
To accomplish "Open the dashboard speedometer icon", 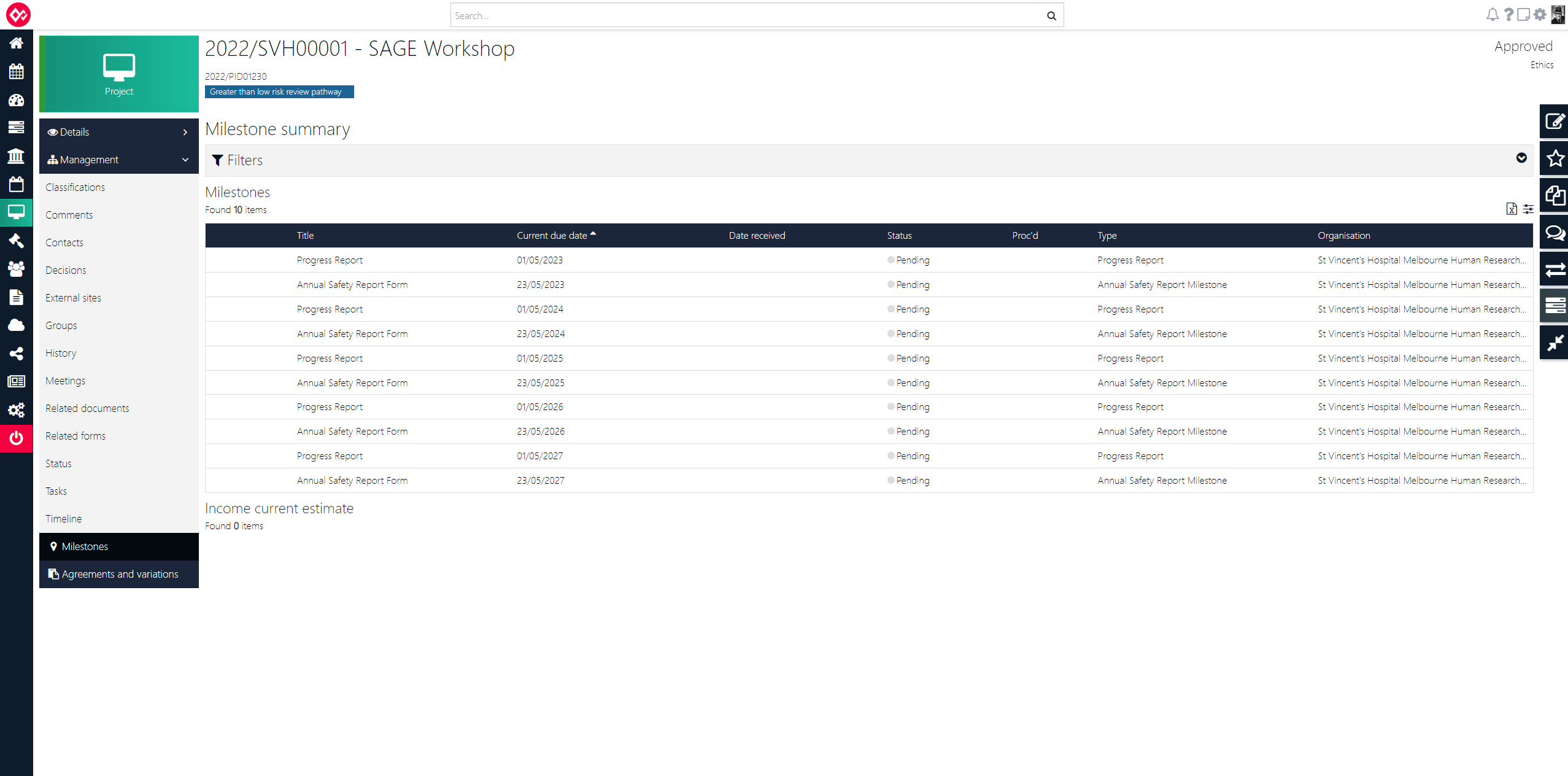I will click(x=16, y=100).
